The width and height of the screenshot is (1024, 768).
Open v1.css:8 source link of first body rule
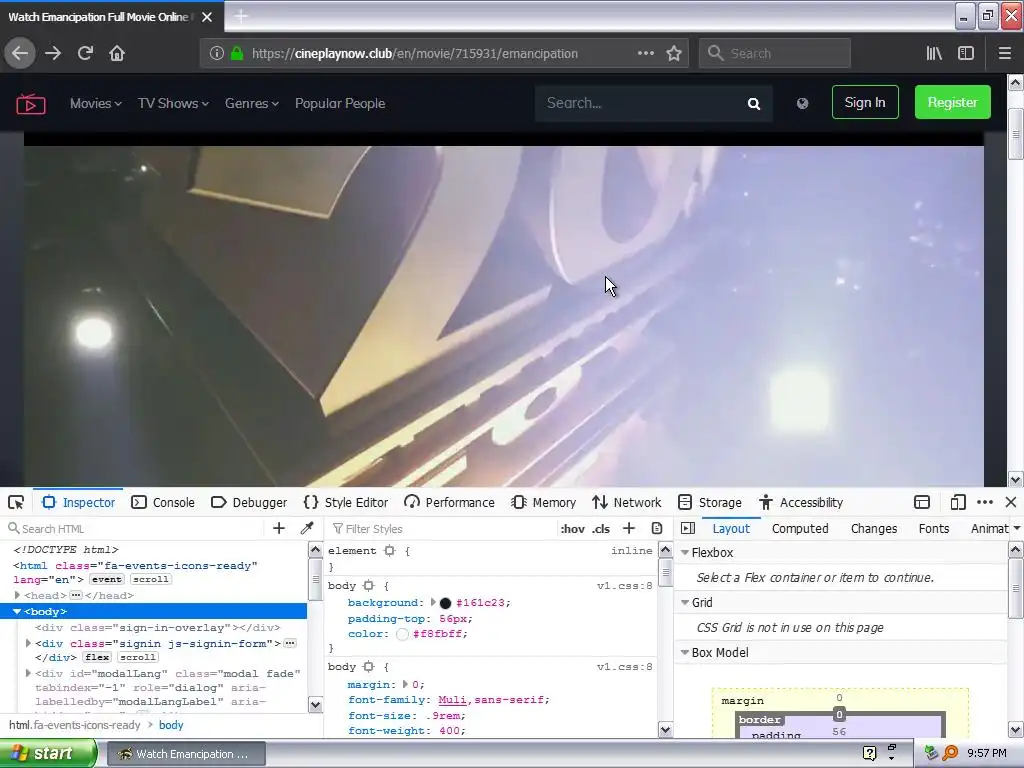click(x=624, y=586)
